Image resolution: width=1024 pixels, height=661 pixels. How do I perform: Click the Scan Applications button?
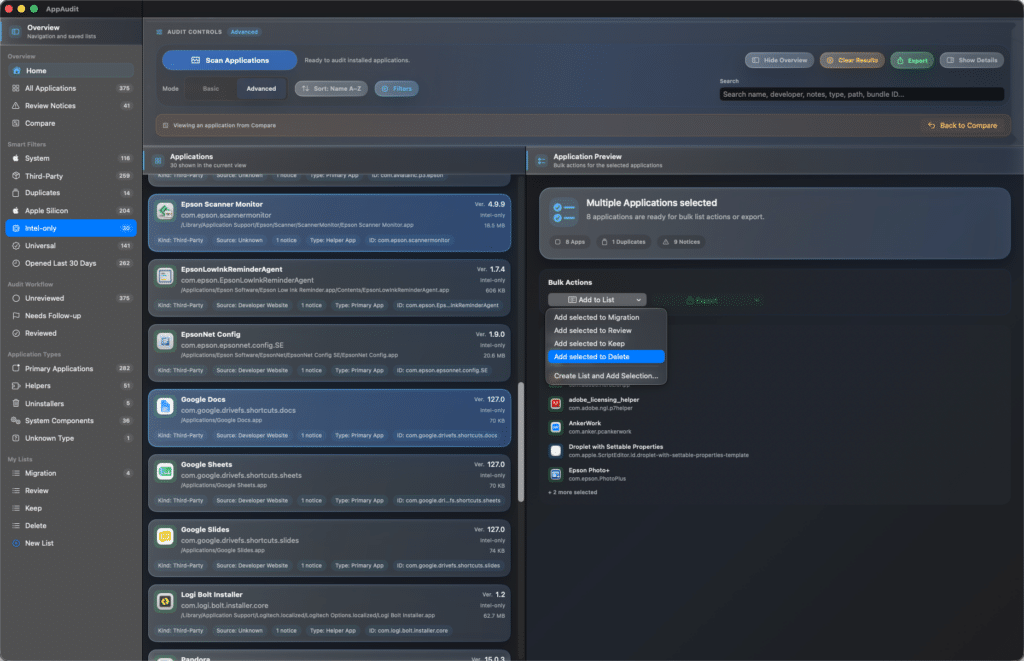(229, 60)
